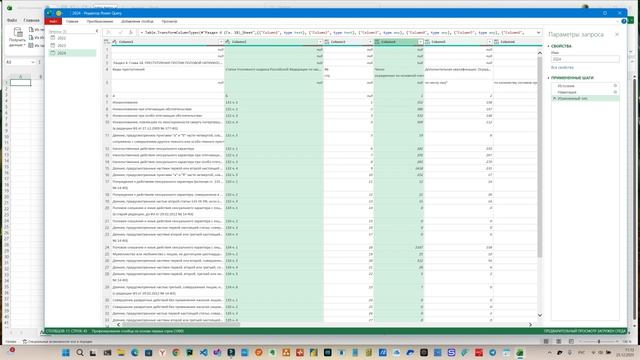Open the Файл tab in the Excel window
This screenshot has height=360, width=640.
click(12, 20)
